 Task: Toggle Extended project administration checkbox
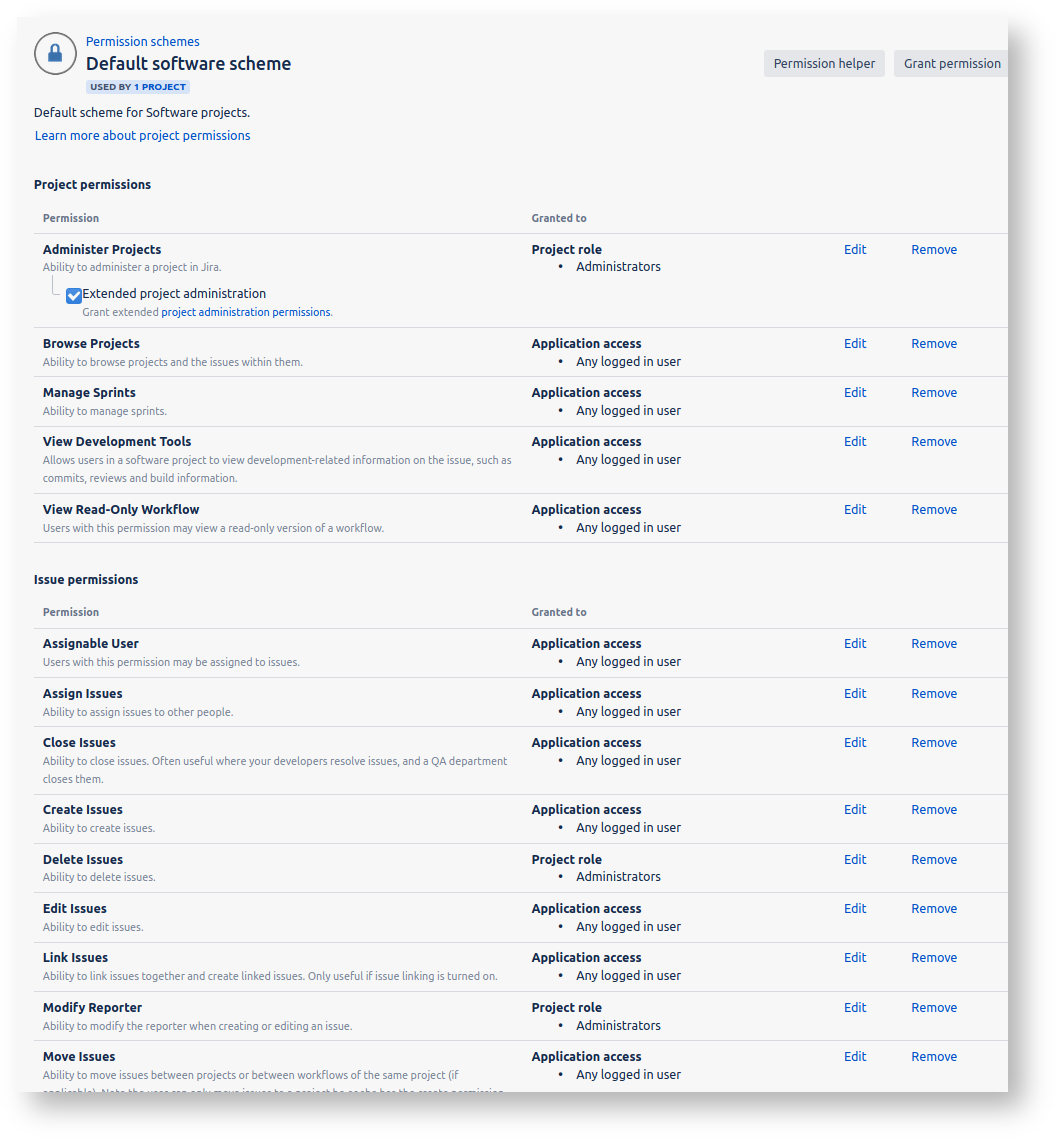tap(74, 295)
